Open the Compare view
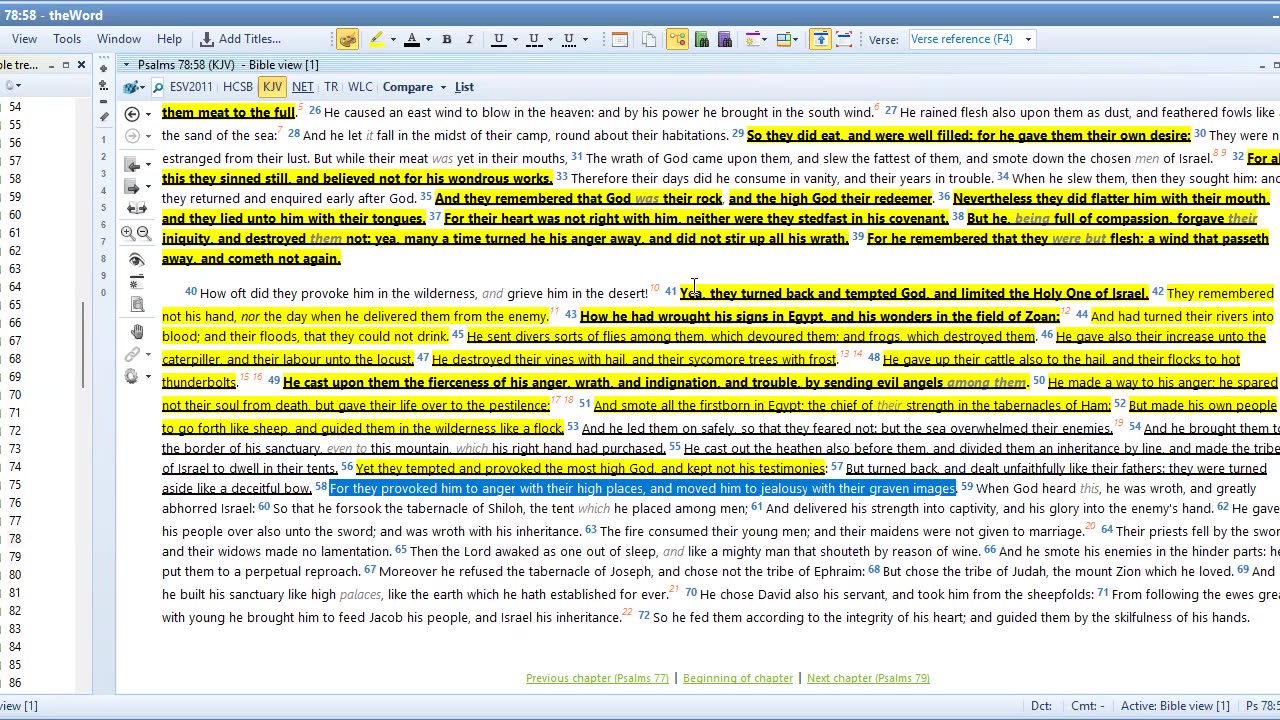This screenshot has height=720, width=1280. 408,87
